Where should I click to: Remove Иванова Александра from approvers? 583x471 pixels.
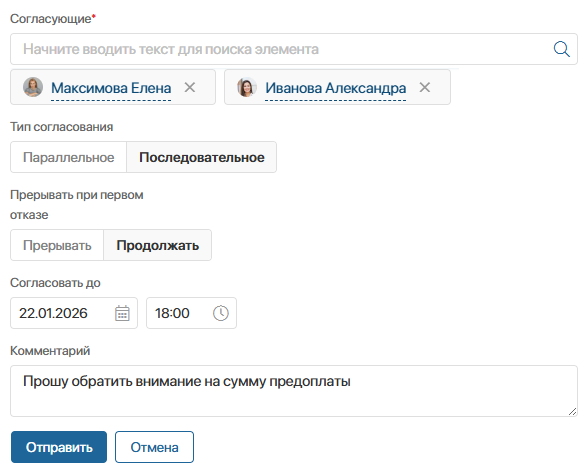pos(425,88)
